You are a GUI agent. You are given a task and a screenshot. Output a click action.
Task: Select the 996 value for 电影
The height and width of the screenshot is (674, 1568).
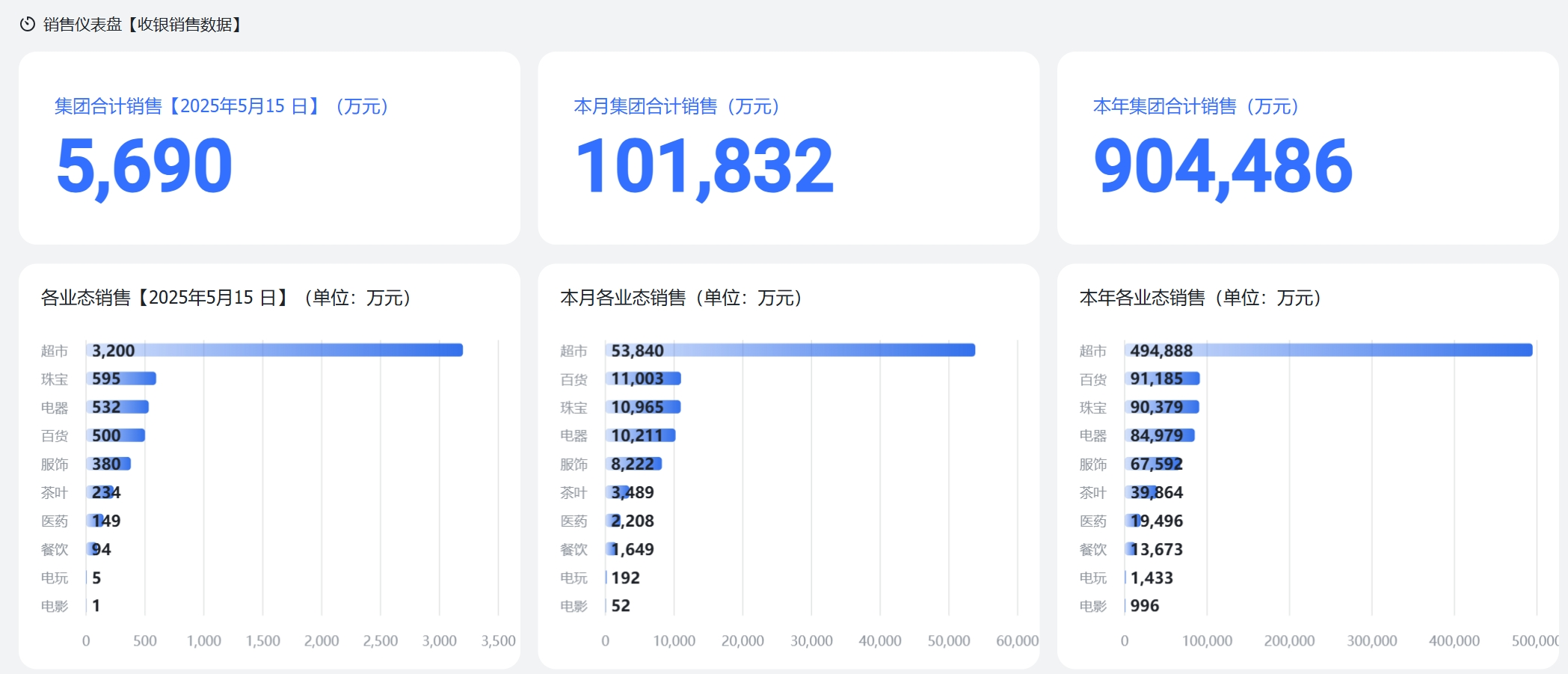1145,606
